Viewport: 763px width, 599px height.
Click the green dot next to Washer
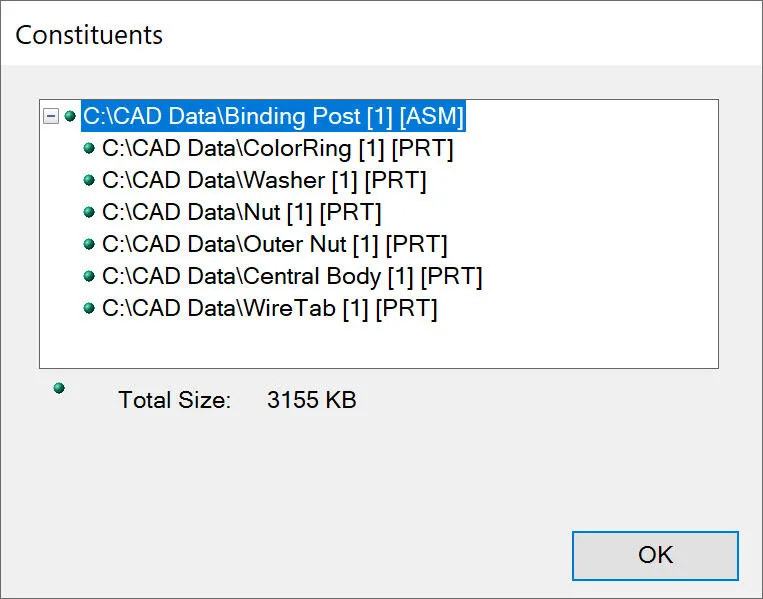point(89,180)
